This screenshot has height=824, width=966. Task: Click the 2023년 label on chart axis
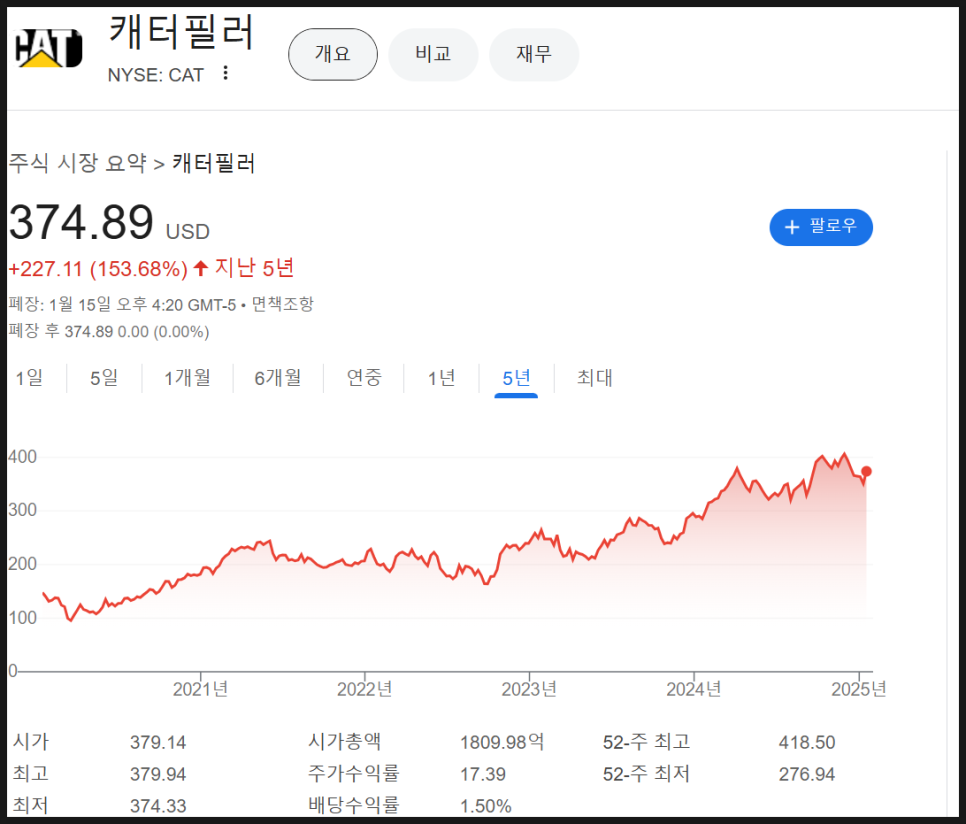[529, 689]
